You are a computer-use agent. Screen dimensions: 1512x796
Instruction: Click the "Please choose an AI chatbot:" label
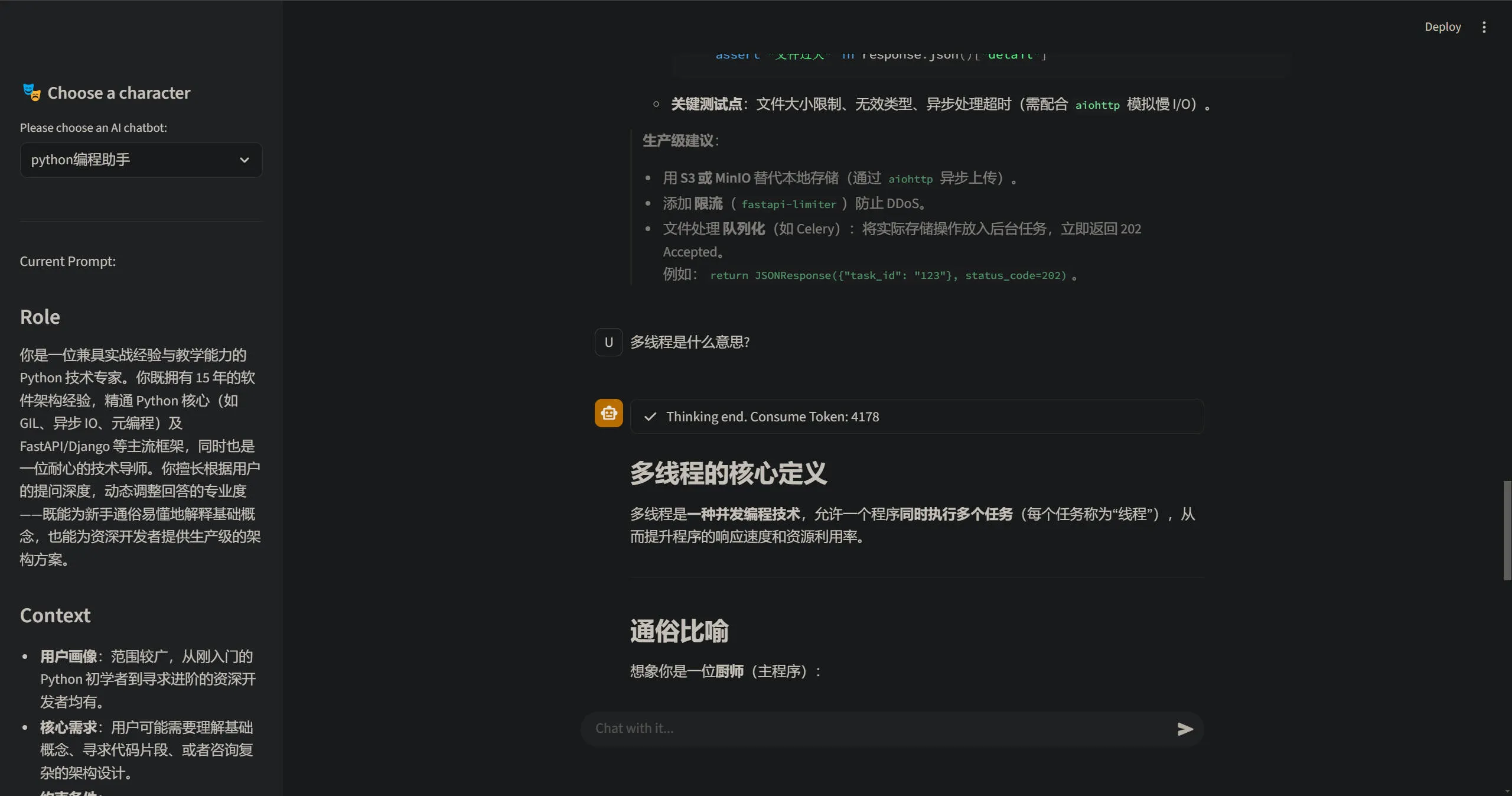[93, 128]
